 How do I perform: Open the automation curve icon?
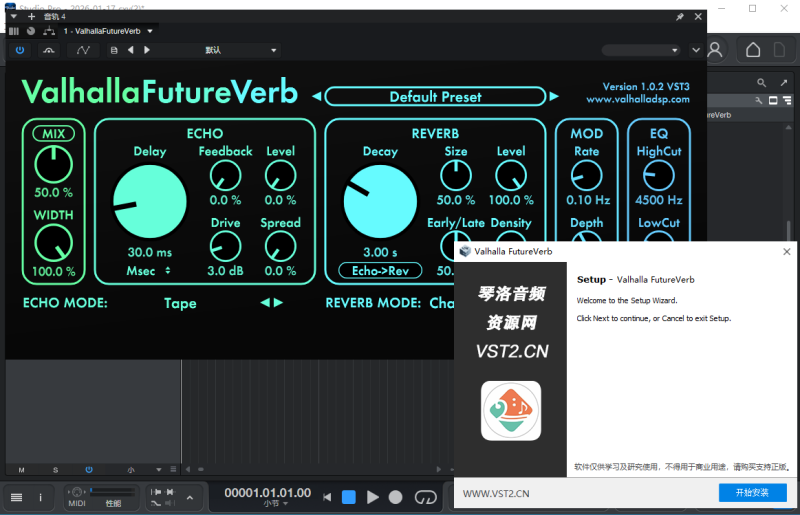coord(83,50)
